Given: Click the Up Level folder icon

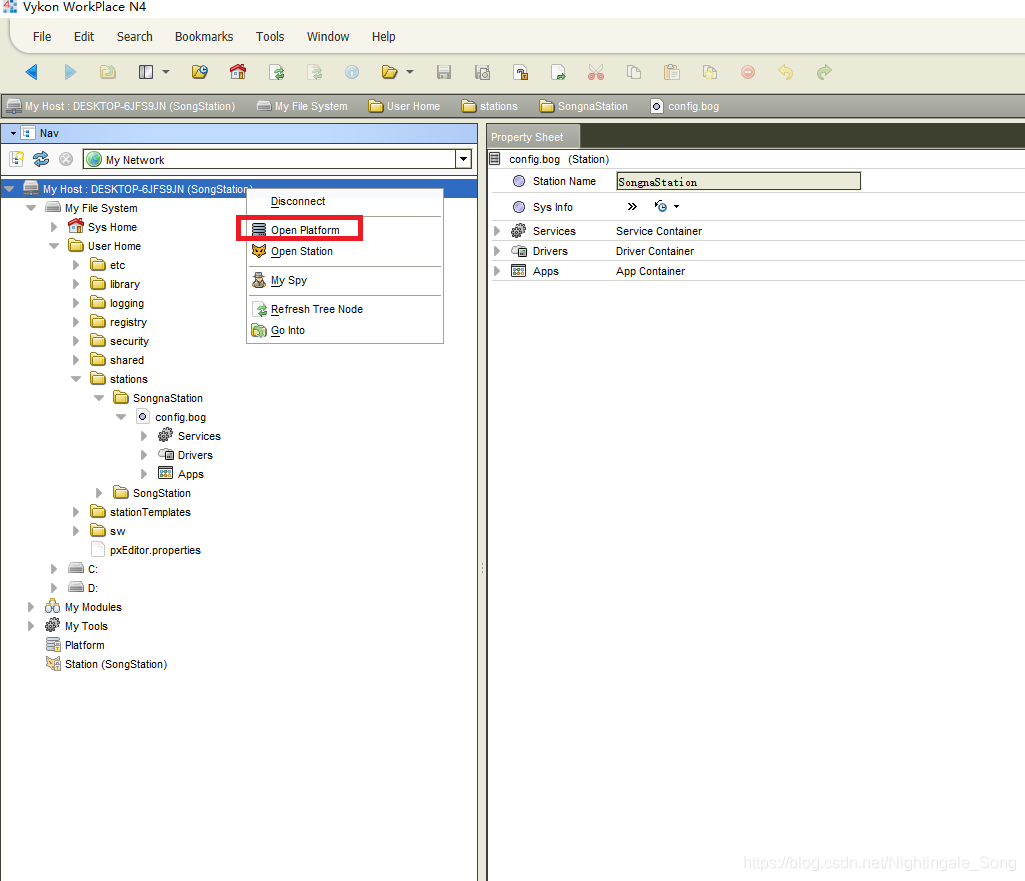Looking at the screenshot, I should click(x=108, y=72).
